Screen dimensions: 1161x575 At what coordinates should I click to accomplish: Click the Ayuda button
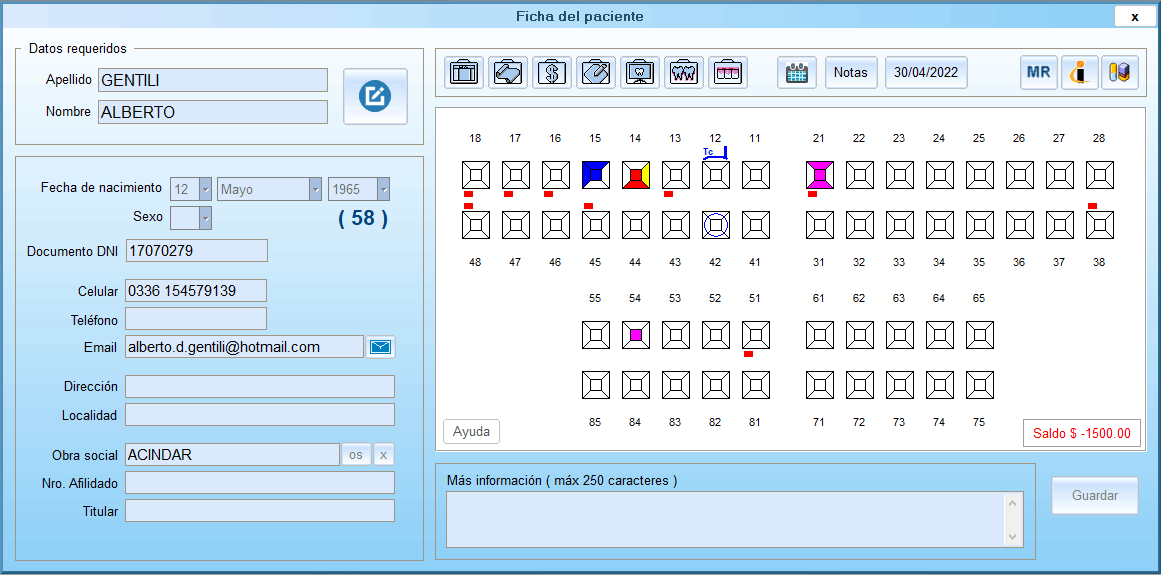click(471, 432)
